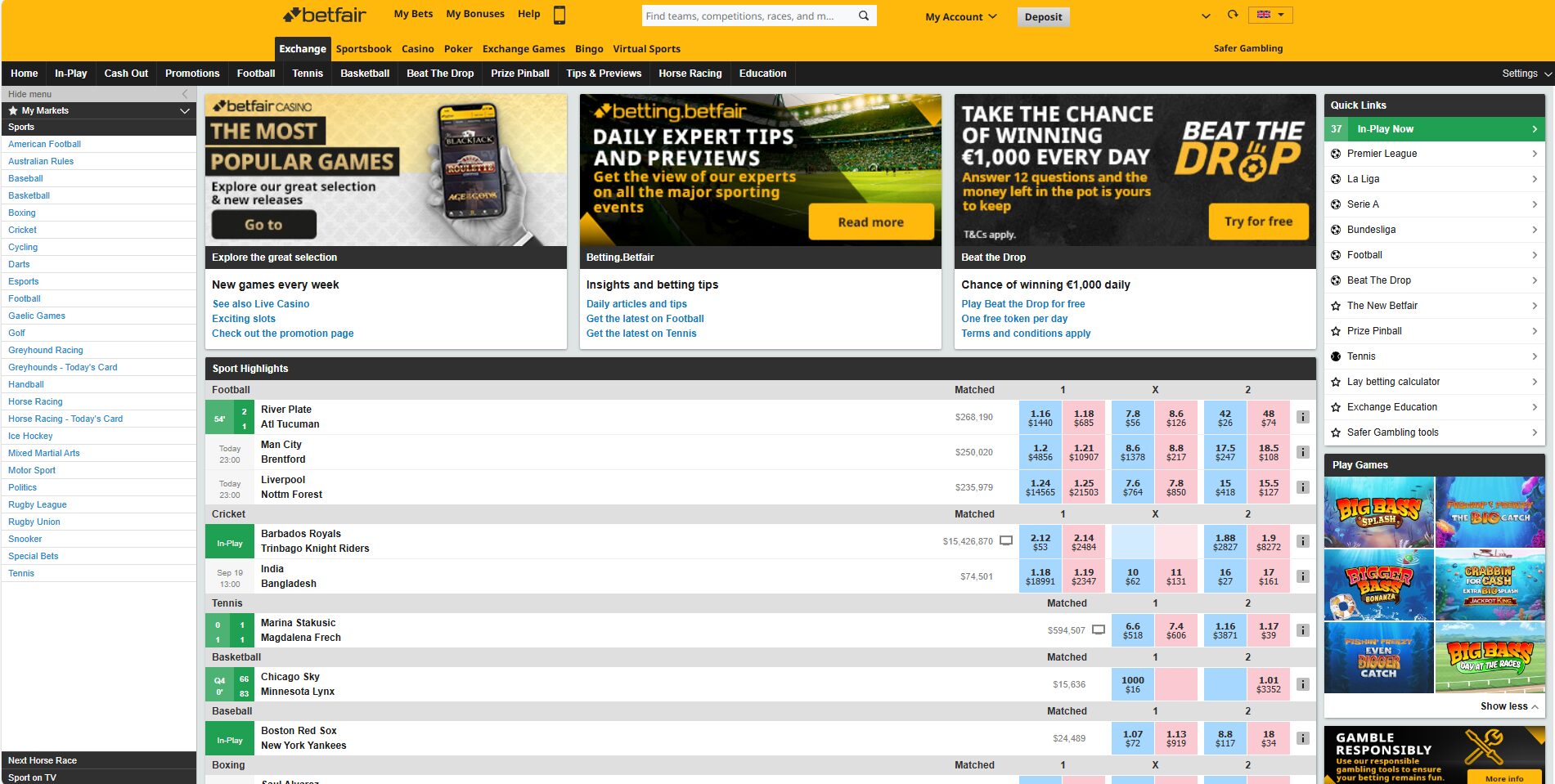
Task: Collapse games with Show less
Action: [1509, 706]
